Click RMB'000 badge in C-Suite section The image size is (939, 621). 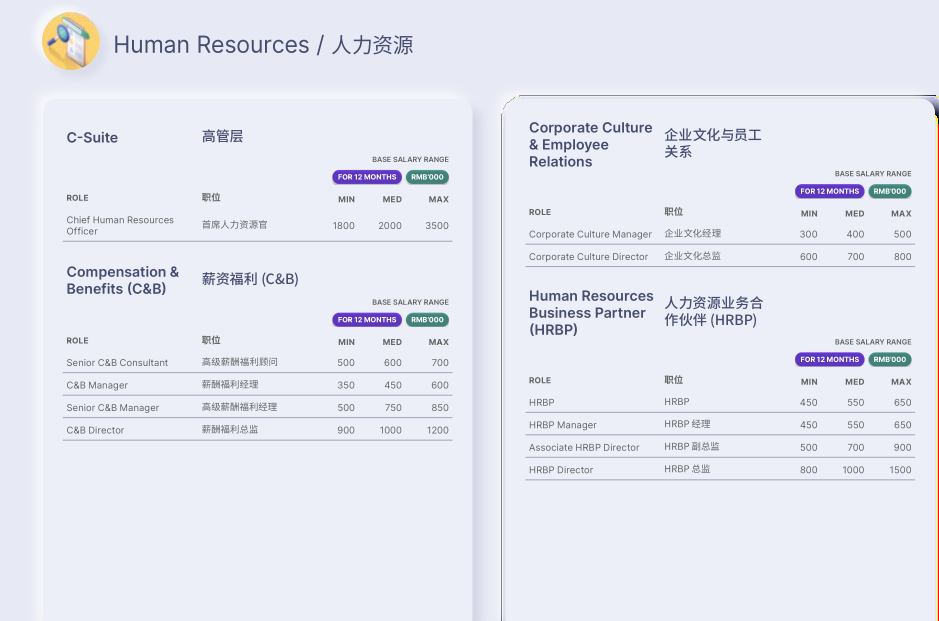[427, 177]
